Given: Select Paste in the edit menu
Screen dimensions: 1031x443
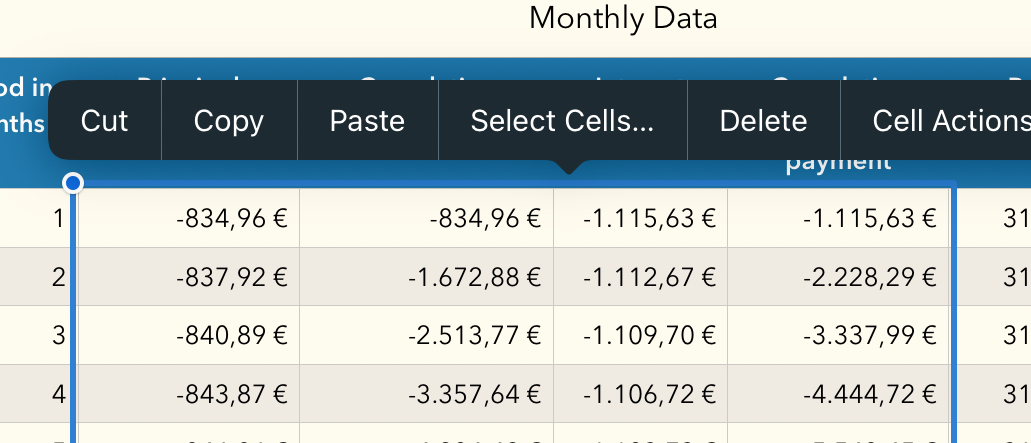Looking at the screenshot, I should click(368, 121).
